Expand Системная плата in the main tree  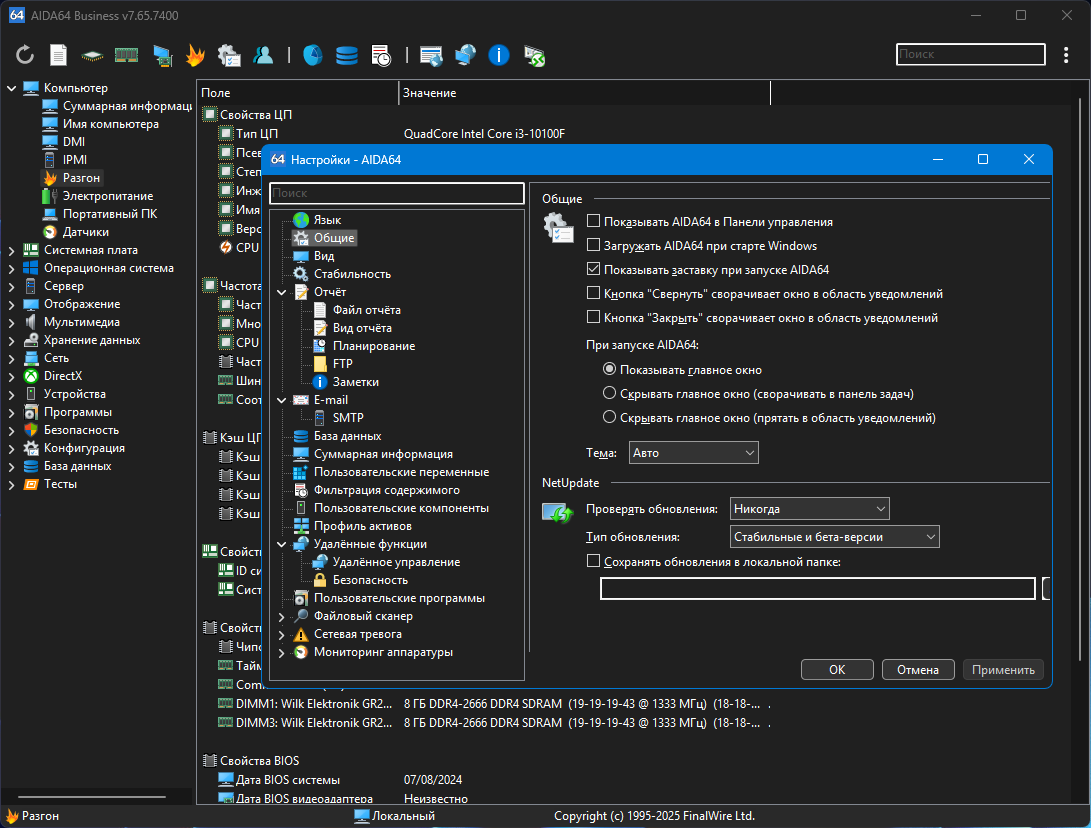point(11,250)
